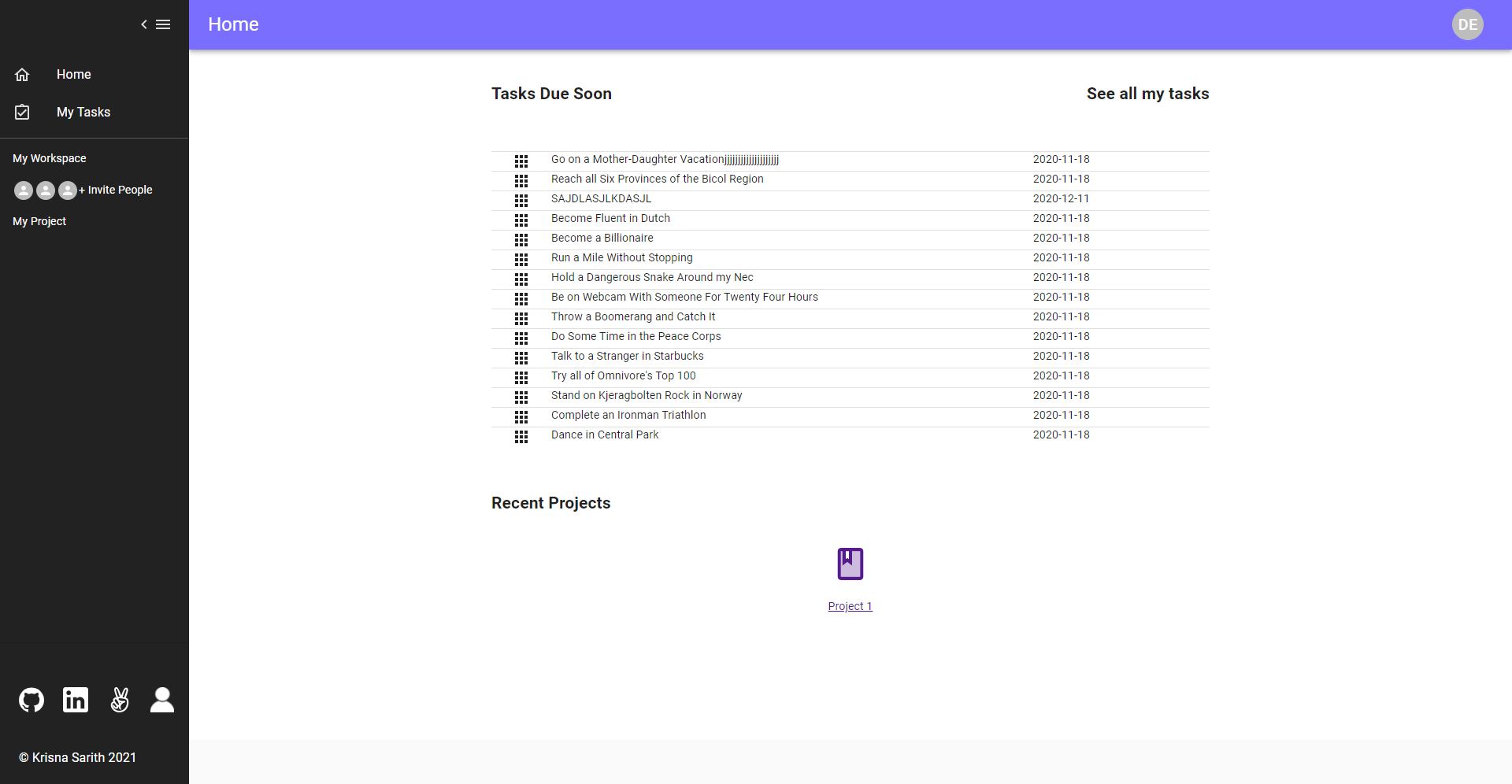This screenshot has height=784, width=1512.
Task: Click the My Tasks clipboard check icon
Action: [22, 113]
